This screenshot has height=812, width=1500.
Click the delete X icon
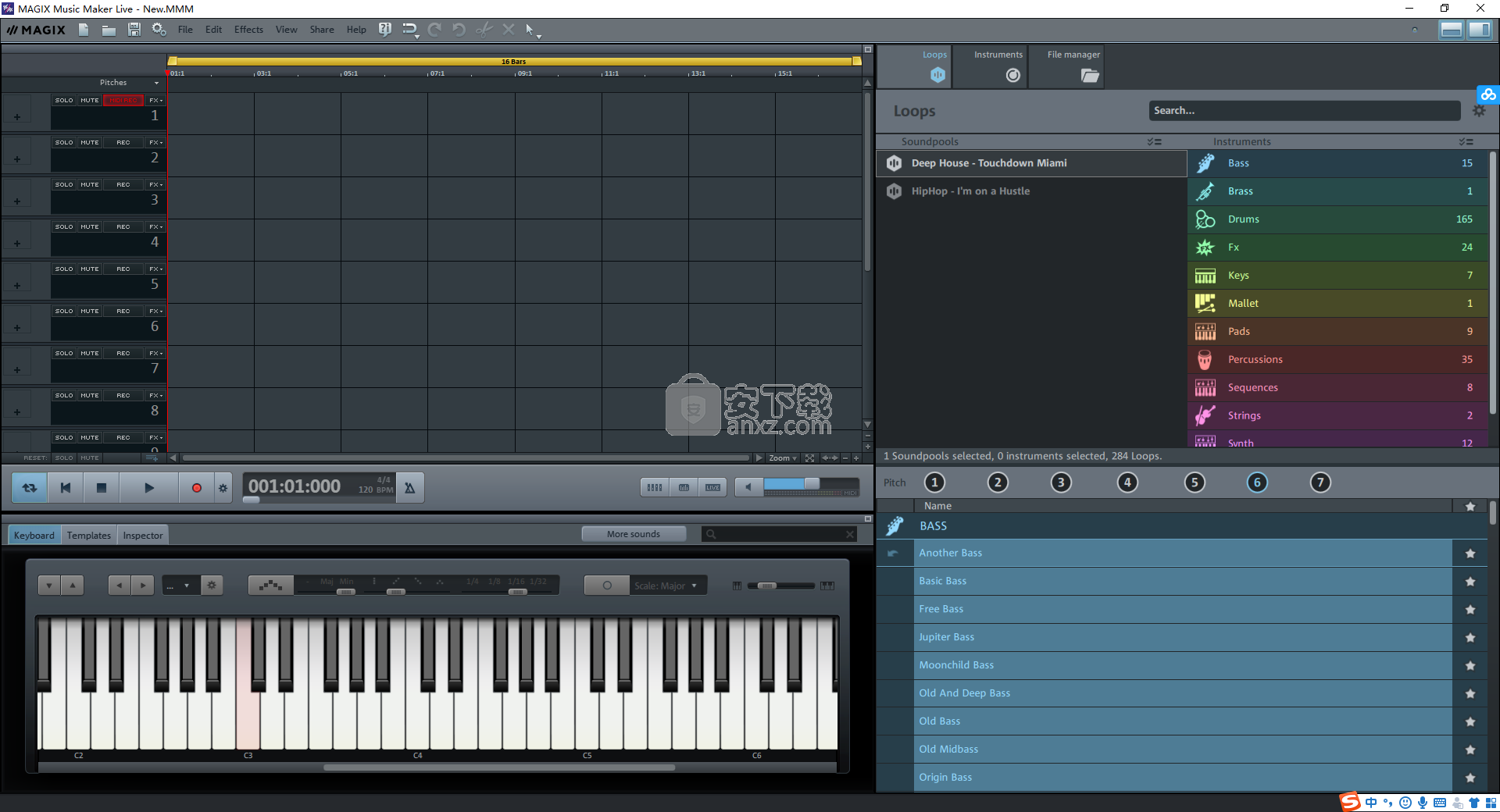pyautogui.click(x=509, y=30)
